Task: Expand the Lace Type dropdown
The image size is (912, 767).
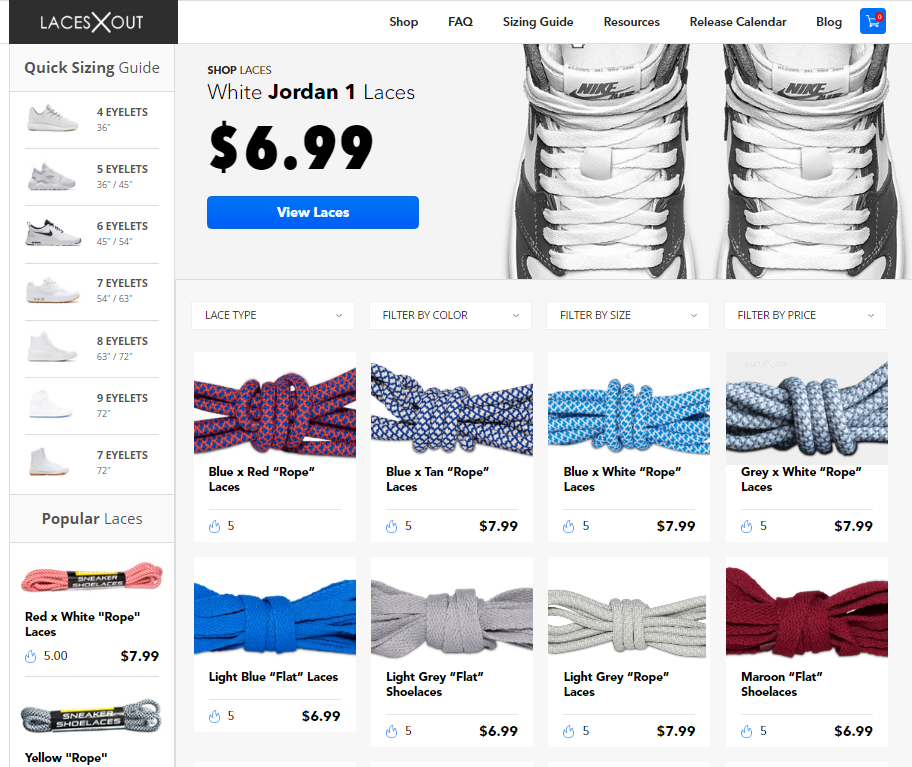Action: (x=273, y=315)
